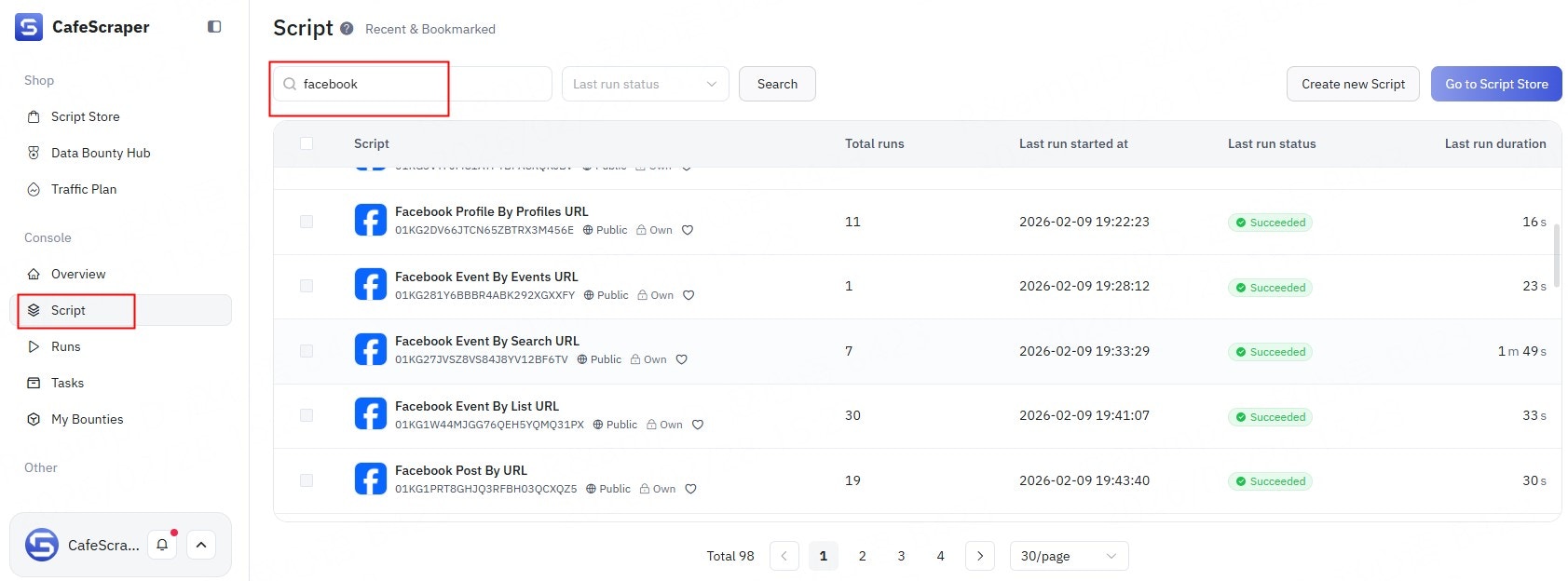1568x581 pixels.
Task: Click the facebook search input field
Action: [x=410, y=84]
